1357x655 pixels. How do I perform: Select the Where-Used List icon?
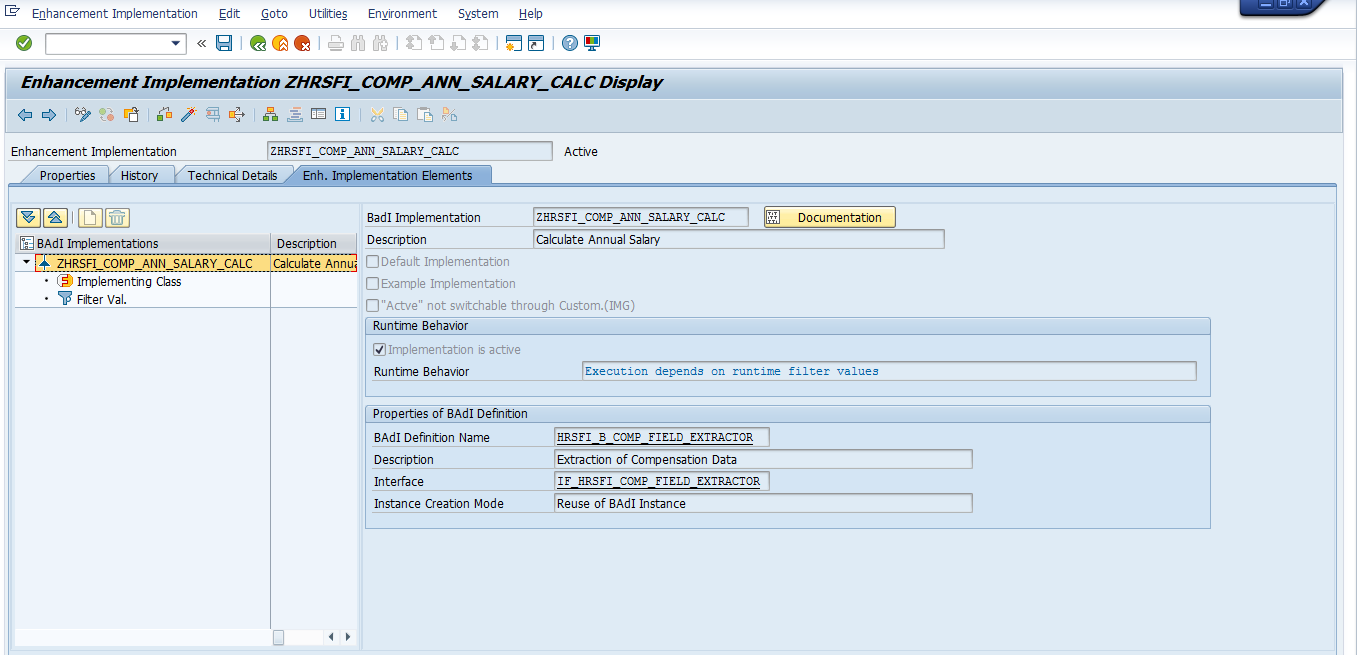pos(270,114)
